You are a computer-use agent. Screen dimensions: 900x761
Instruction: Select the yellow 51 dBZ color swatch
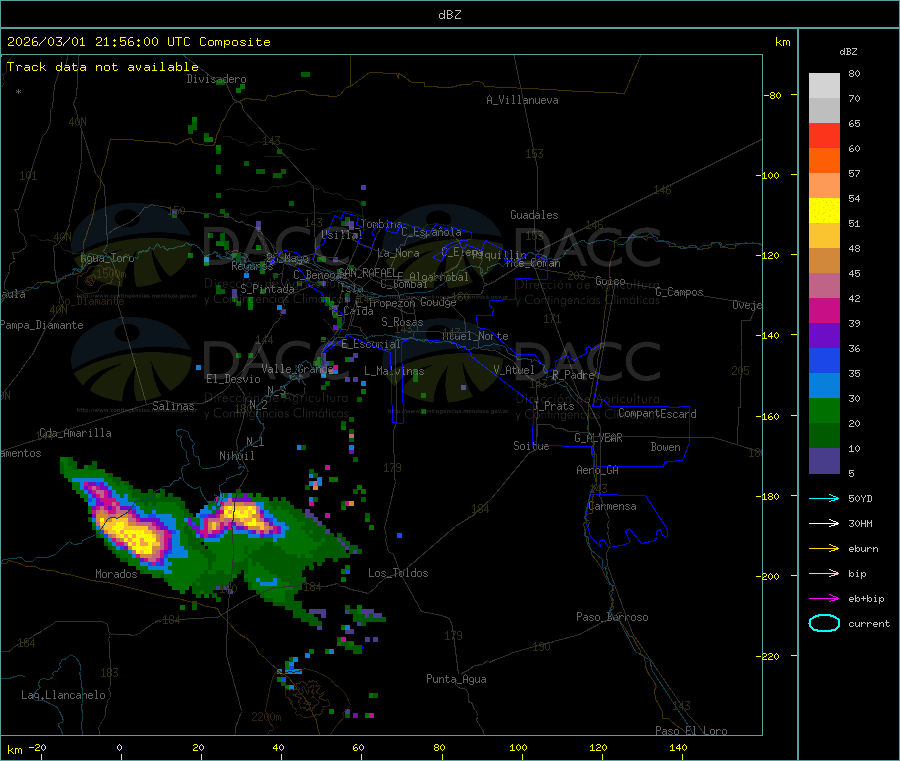tap(824, 211)
